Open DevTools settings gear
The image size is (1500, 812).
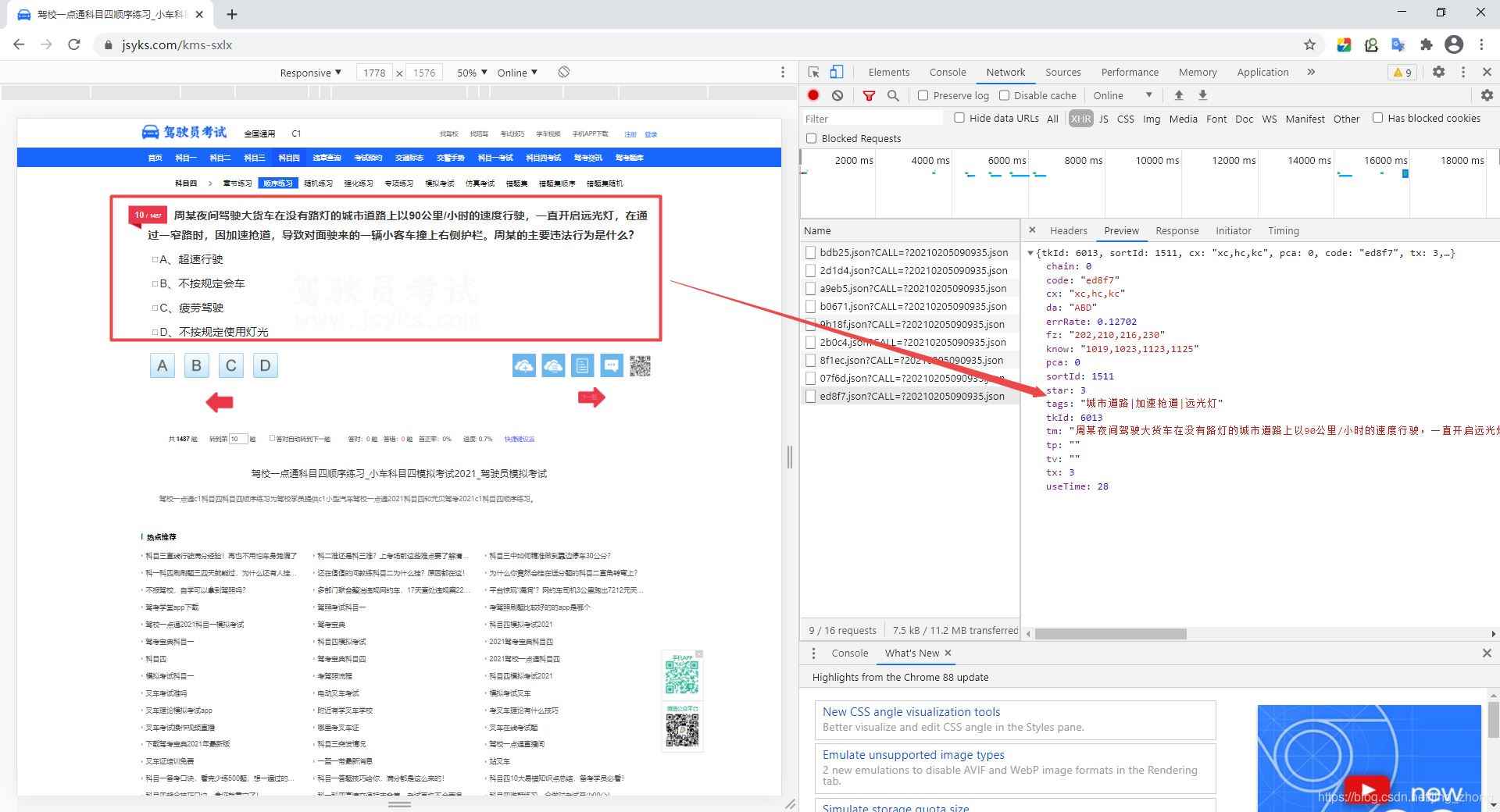tap(1438, 72)
